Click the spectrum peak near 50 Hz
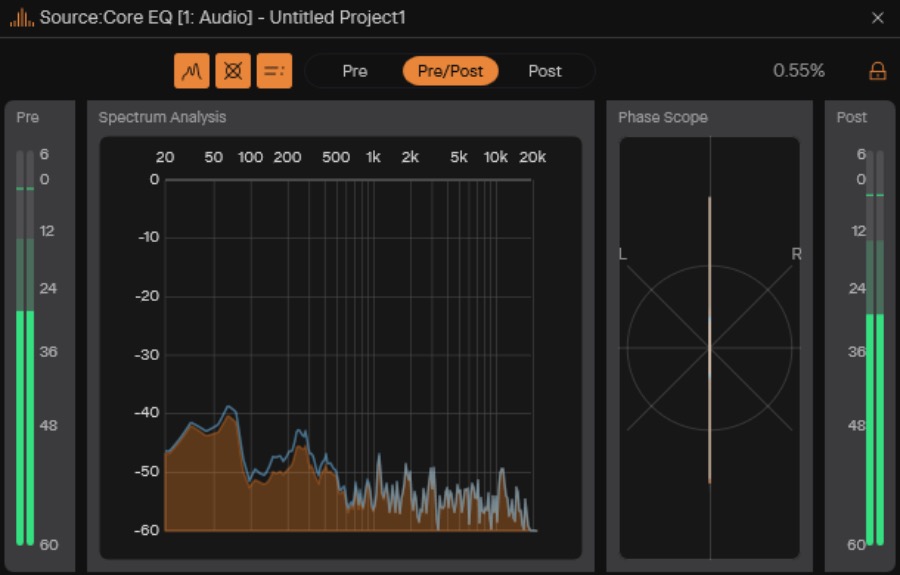The width and height of the screenshot is (900, 575). coord(230,408)
